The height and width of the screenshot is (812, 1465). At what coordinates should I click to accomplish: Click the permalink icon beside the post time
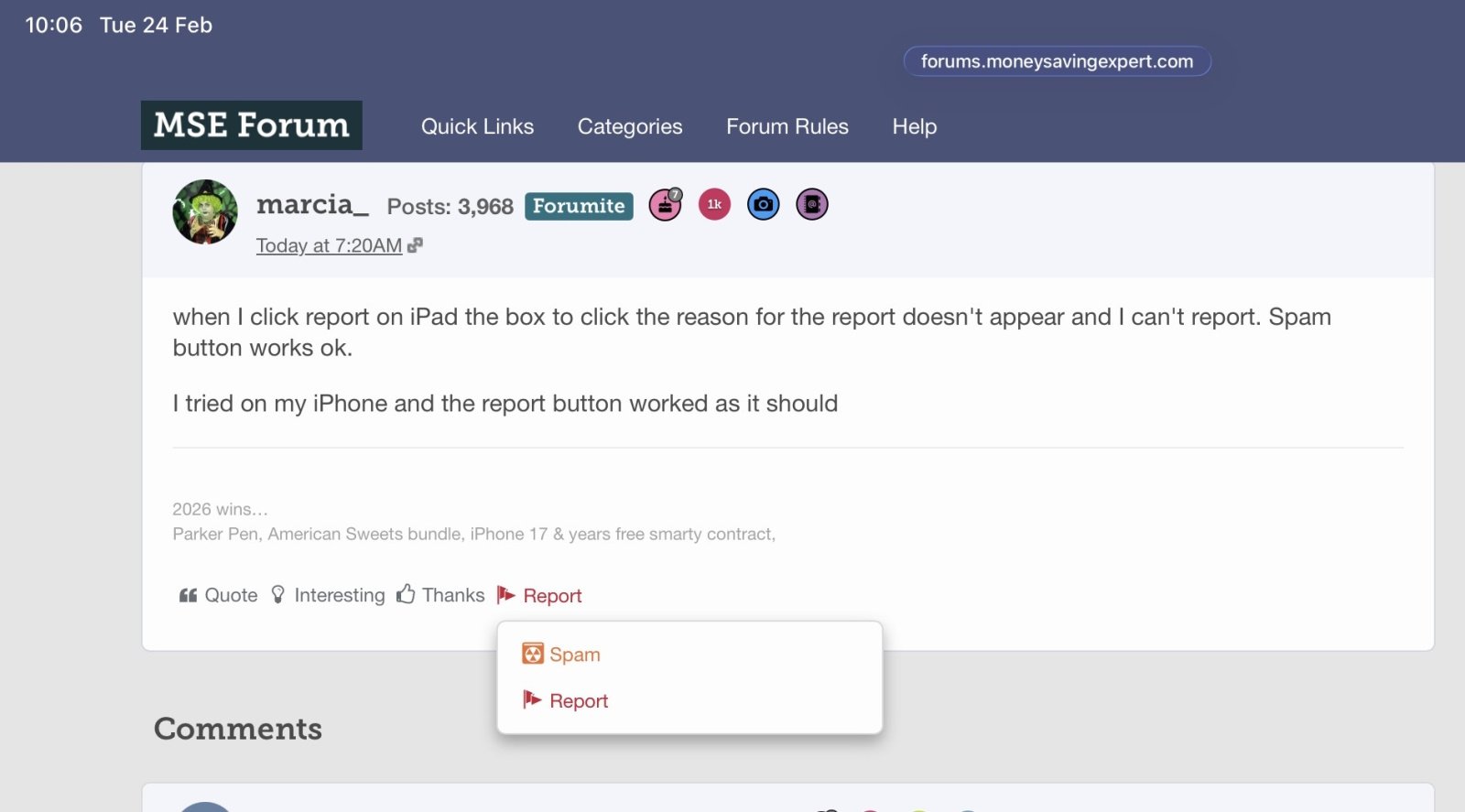(x=415, y=245)
